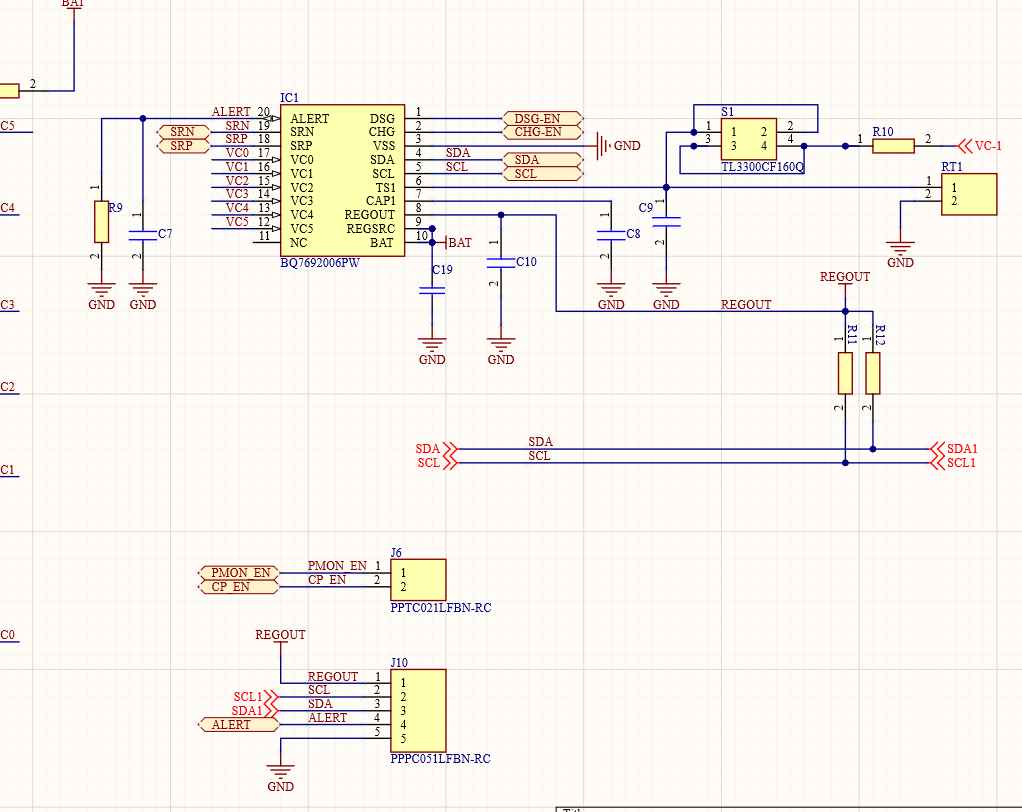Click the red SDA off-sheet connector on left
The image size is (1022, 812).
[x=436, y=449]
